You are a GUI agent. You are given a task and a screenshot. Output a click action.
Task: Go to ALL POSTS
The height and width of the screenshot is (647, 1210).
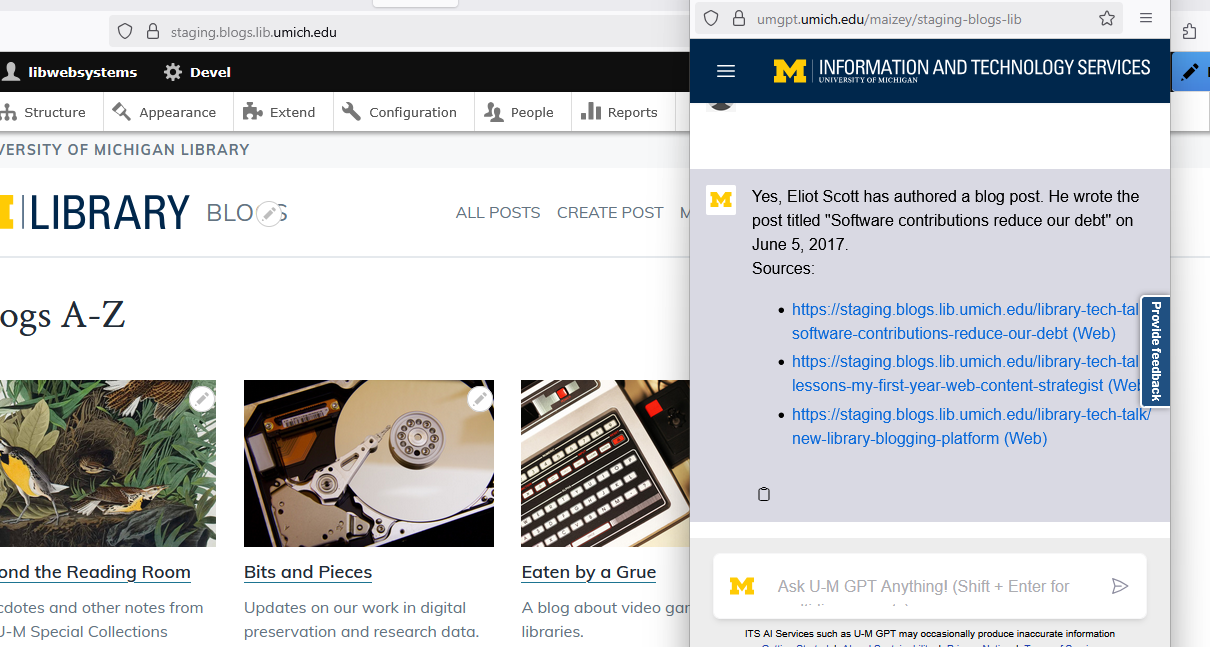[498, 213]
